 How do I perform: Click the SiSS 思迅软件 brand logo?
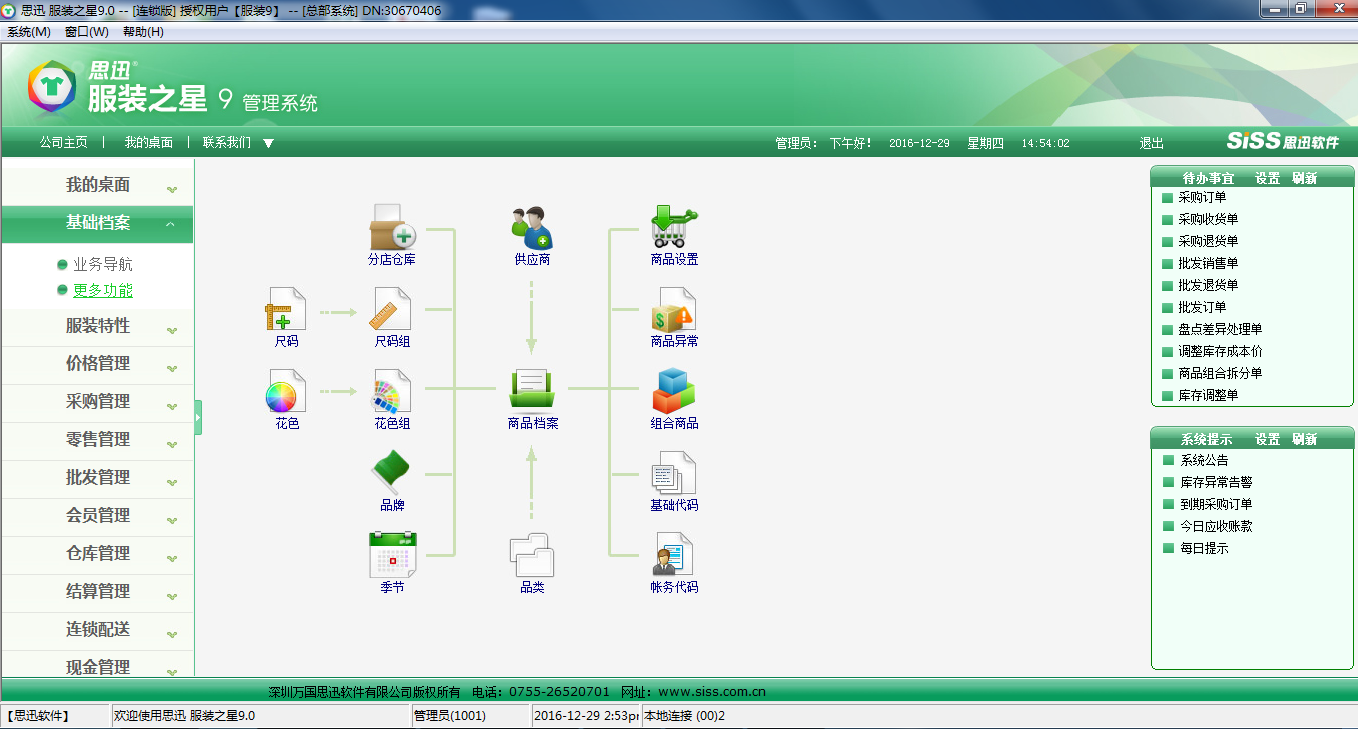tap(1282, 142)
